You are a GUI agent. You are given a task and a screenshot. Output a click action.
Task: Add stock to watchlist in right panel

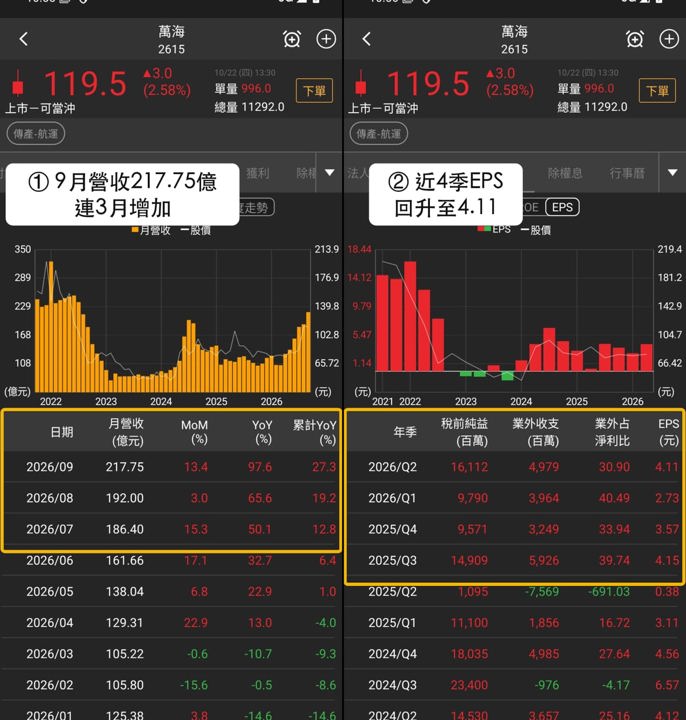click(x=669, y=39)
